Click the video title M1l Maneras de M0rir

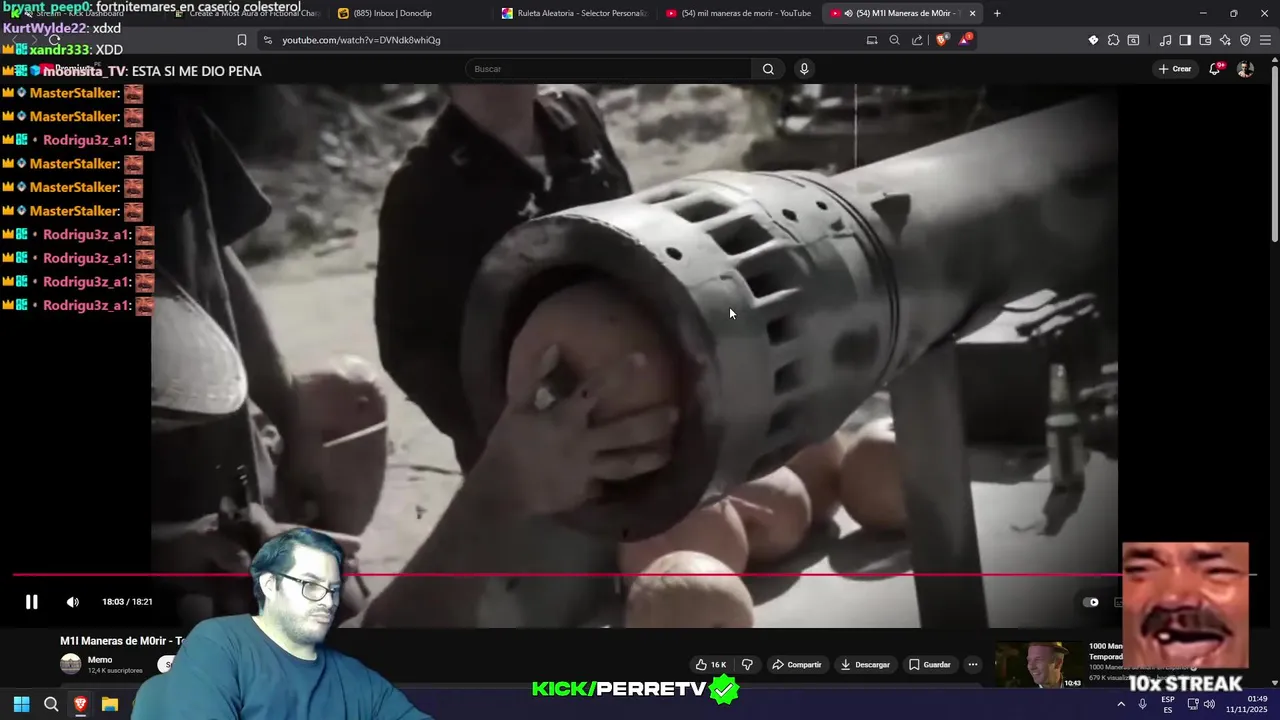[x=122, y=641]
